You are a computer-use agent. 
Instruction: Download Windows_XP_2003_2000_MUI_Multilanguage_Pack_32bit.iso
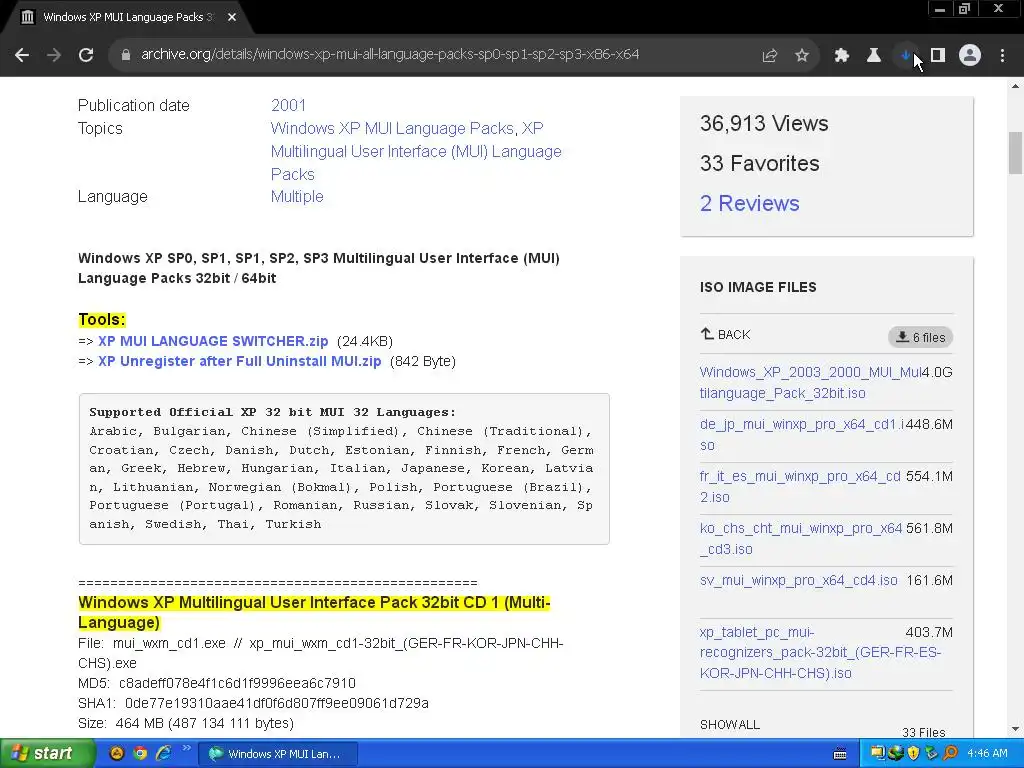click(x=810, y=382)
